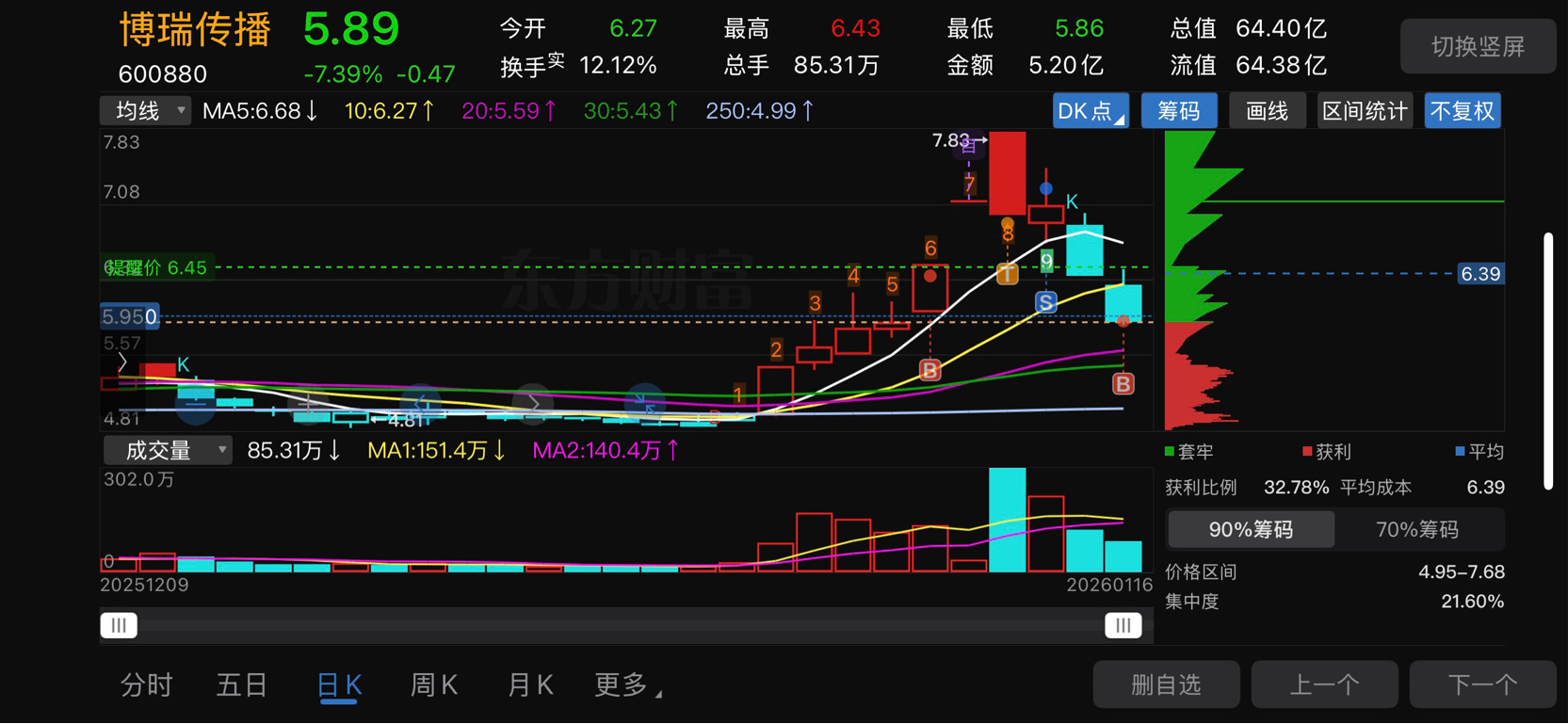1568x724 pixels.
Task: Select the 日K tab
Action: pyautogui.click(x=339, y=685)
